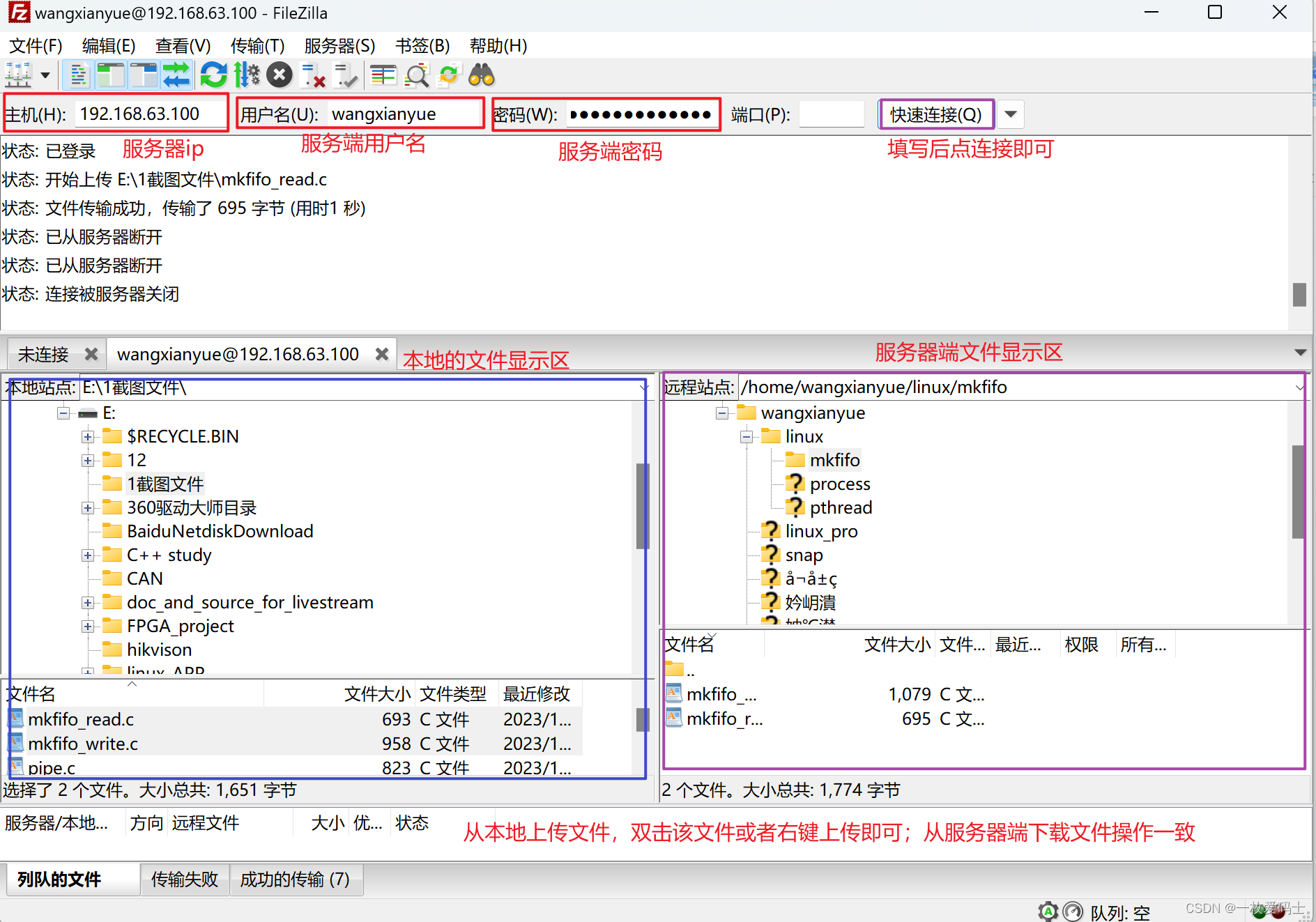Cancel the current operation

[280, 75]
